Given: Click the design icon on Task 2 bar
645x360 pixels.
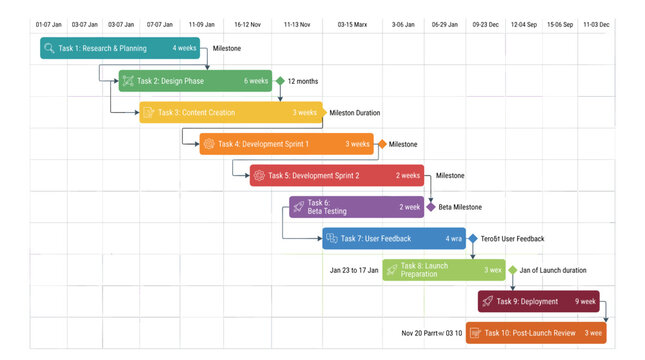Looking at the screenshot, I should tap(128, 81).
